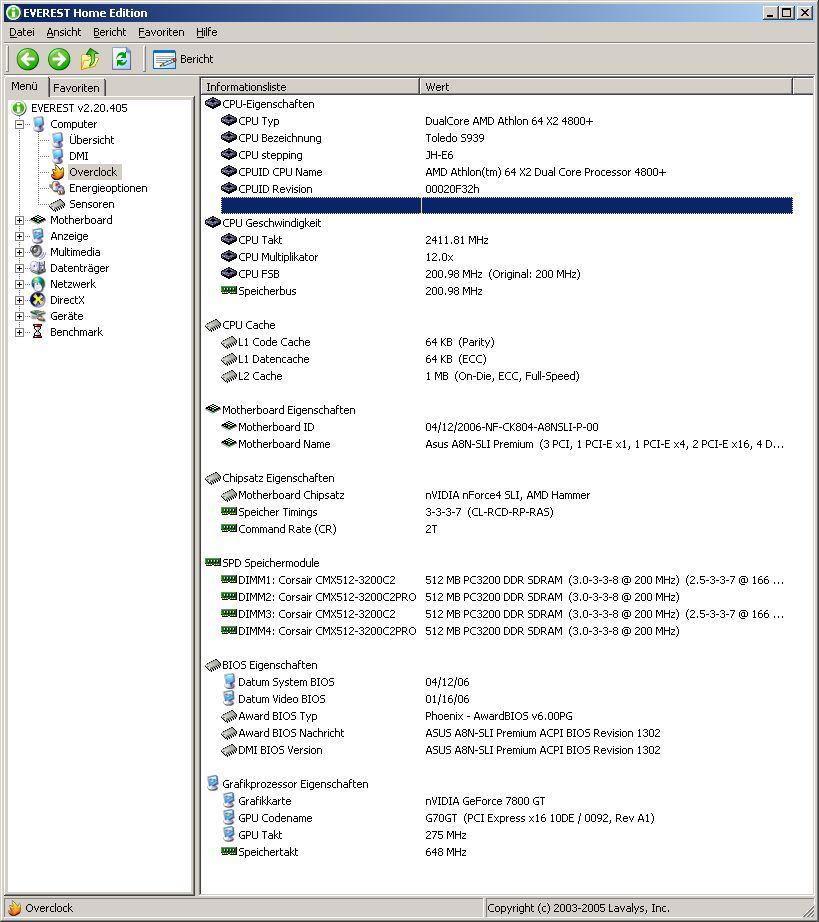Select the GPU Codename row
The image size is (819, 922).
[x=507, y=818]
